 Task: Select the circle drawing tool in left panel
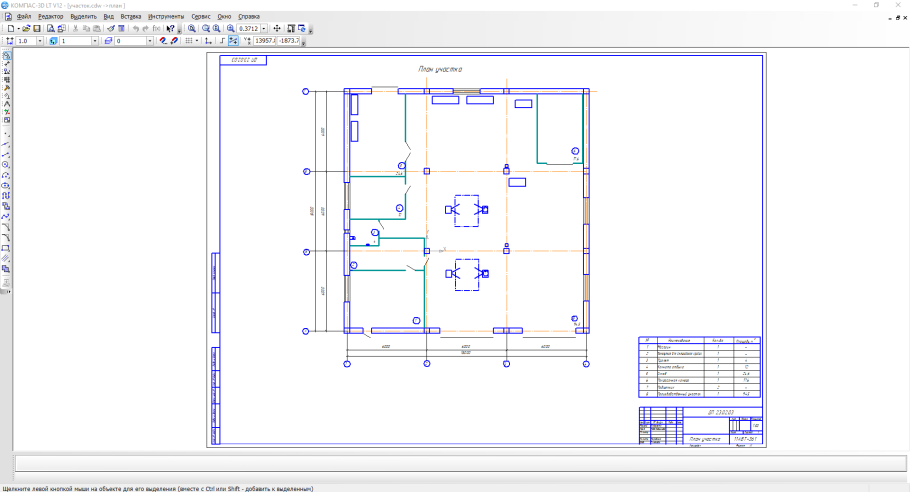click(x=6, y=164)
